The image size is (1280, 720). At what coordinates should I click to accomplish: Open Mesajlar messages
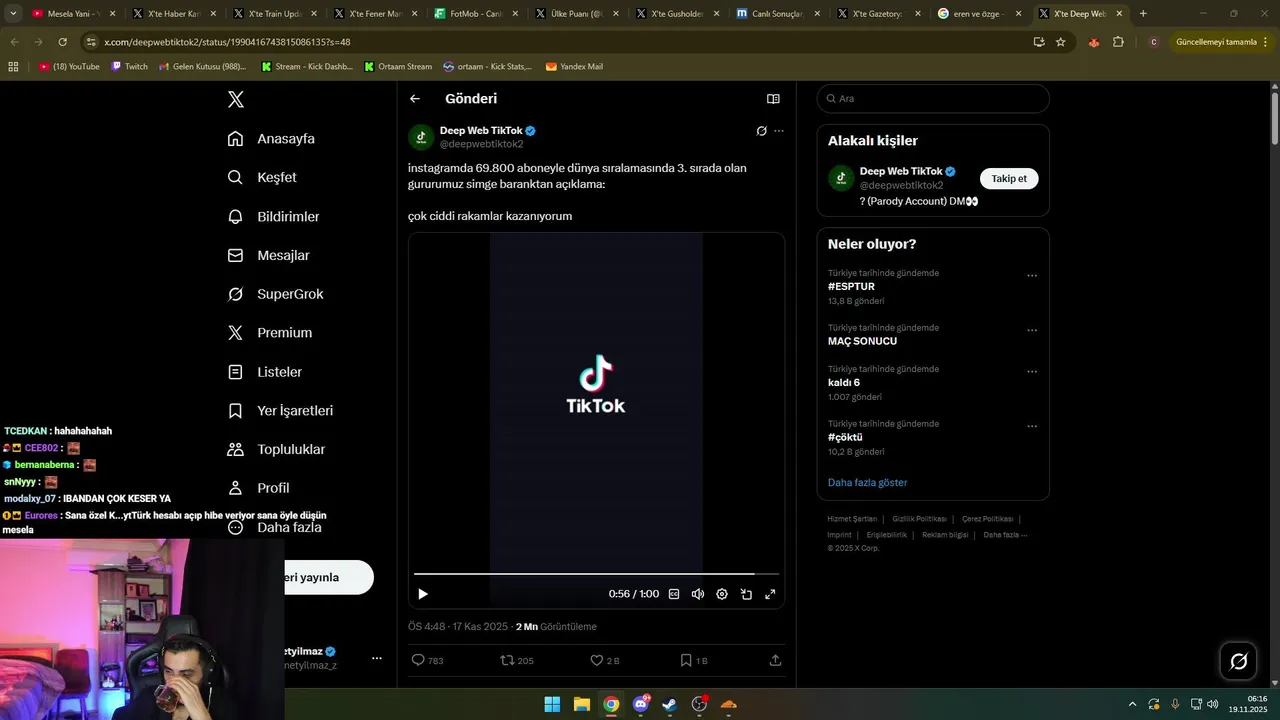[x=268, y=255]
